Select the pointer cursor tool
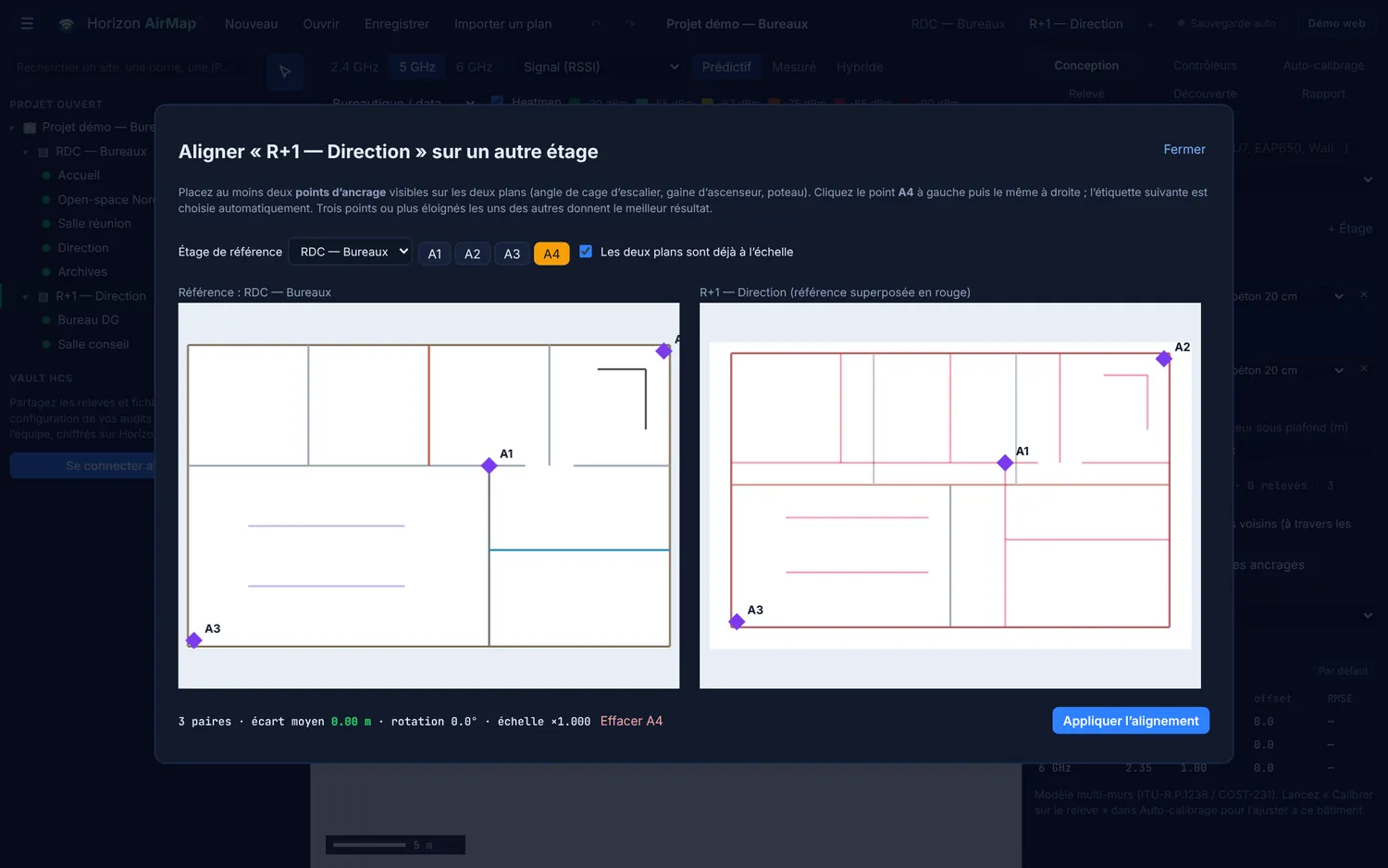1388x868 pixels. click(285, 71)
